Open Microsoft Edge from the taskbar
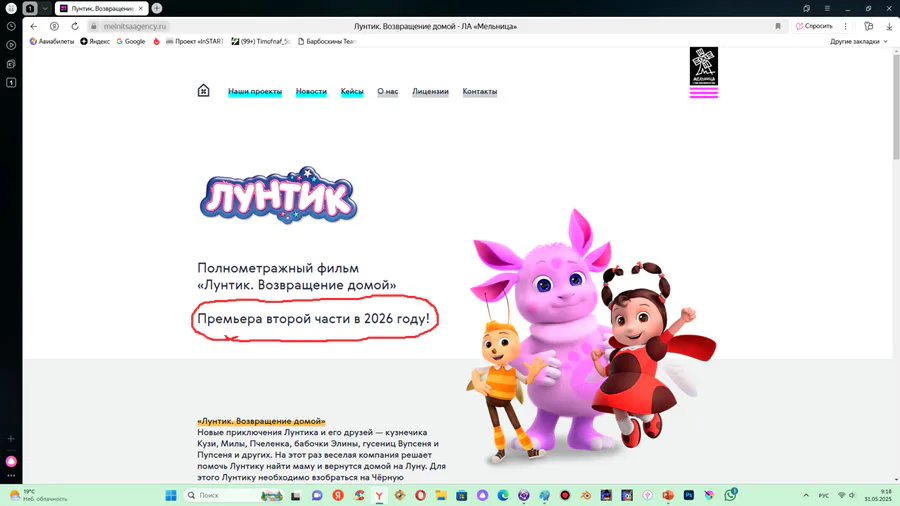The image size is (900, 506). tap(503, 495)
